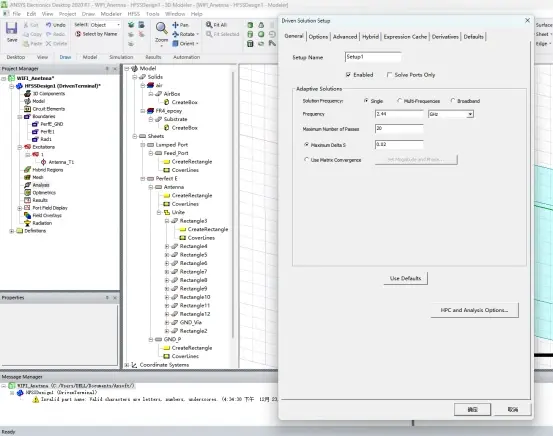Click the 确定 (OK) button in the dialog
The image size is (554, 436).
tap(472, 410)
